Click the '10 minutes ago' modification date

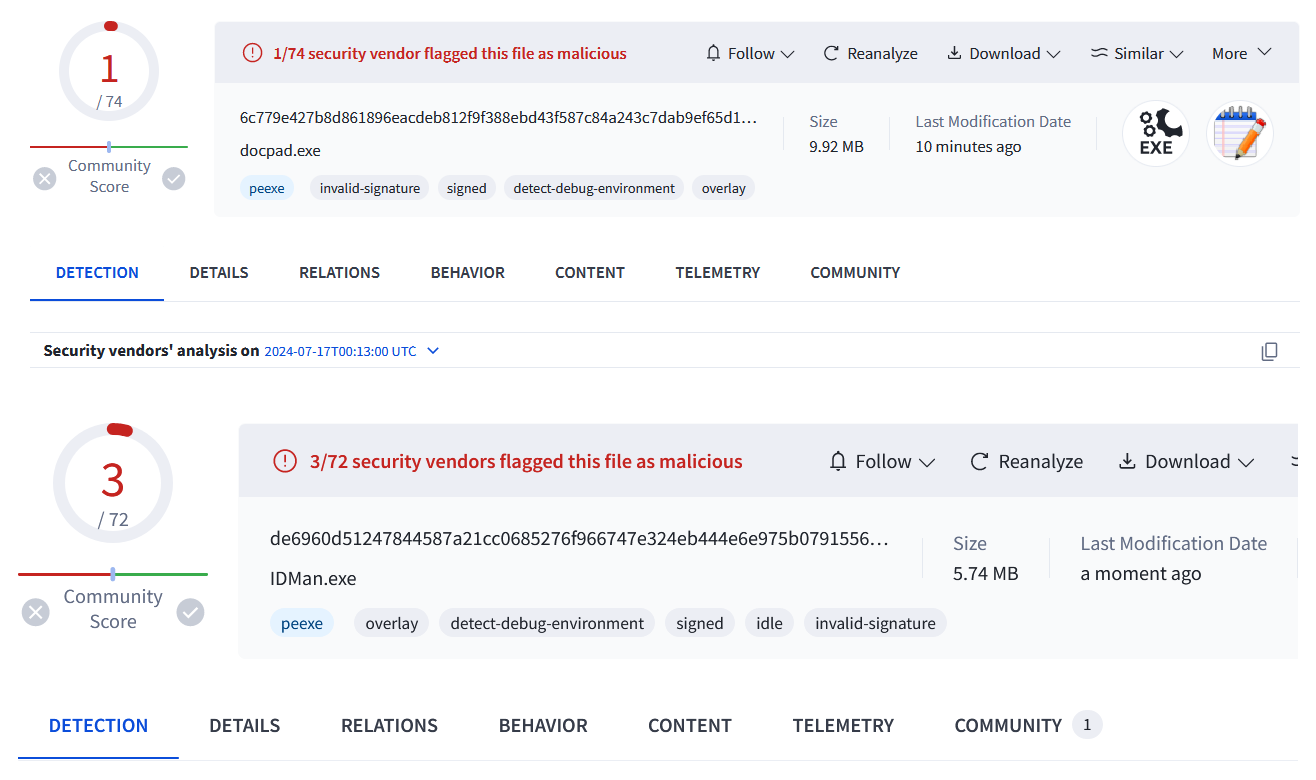(x=968, y=146)
